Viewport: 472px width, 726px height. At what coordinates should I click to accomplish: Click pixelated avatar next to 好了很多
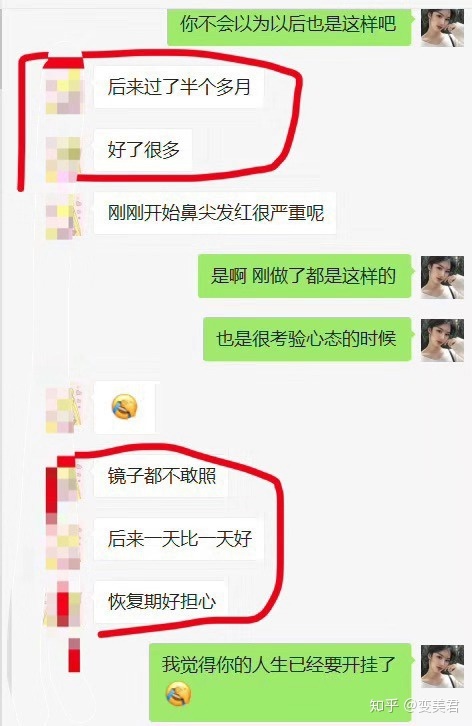(64, 159)
